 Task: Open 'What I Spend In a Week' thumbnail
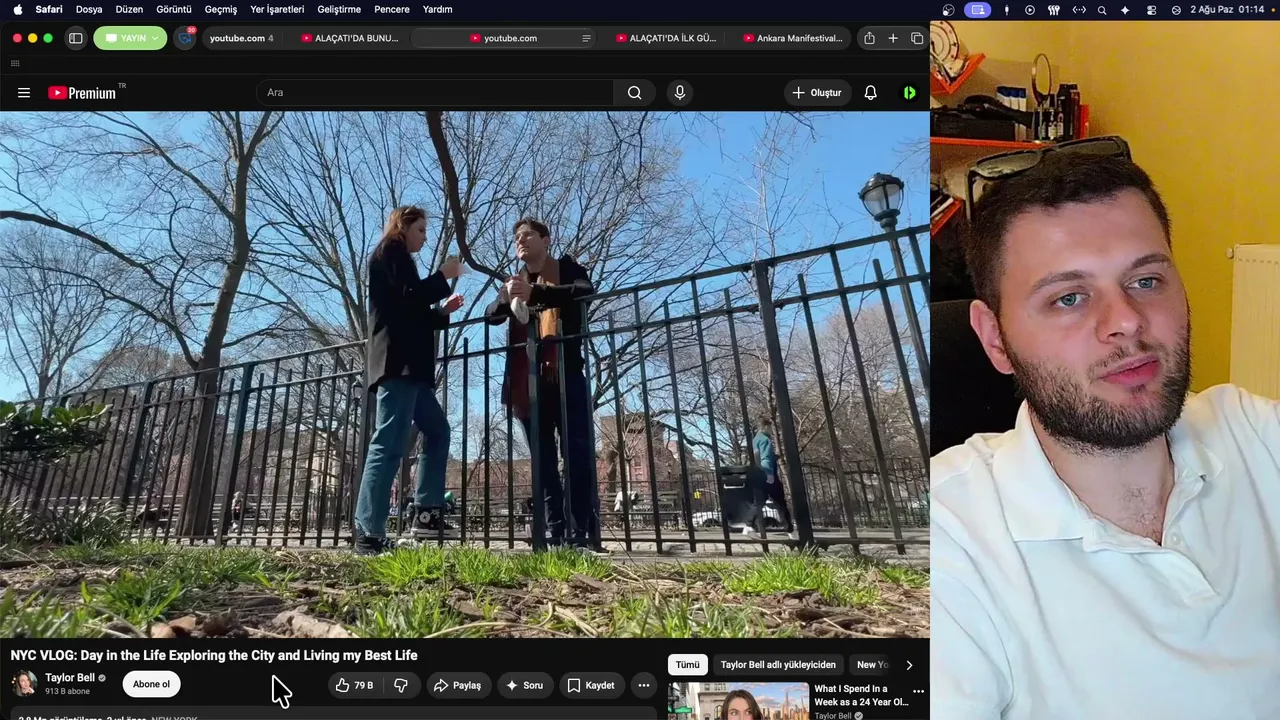[x=738, y=701]
